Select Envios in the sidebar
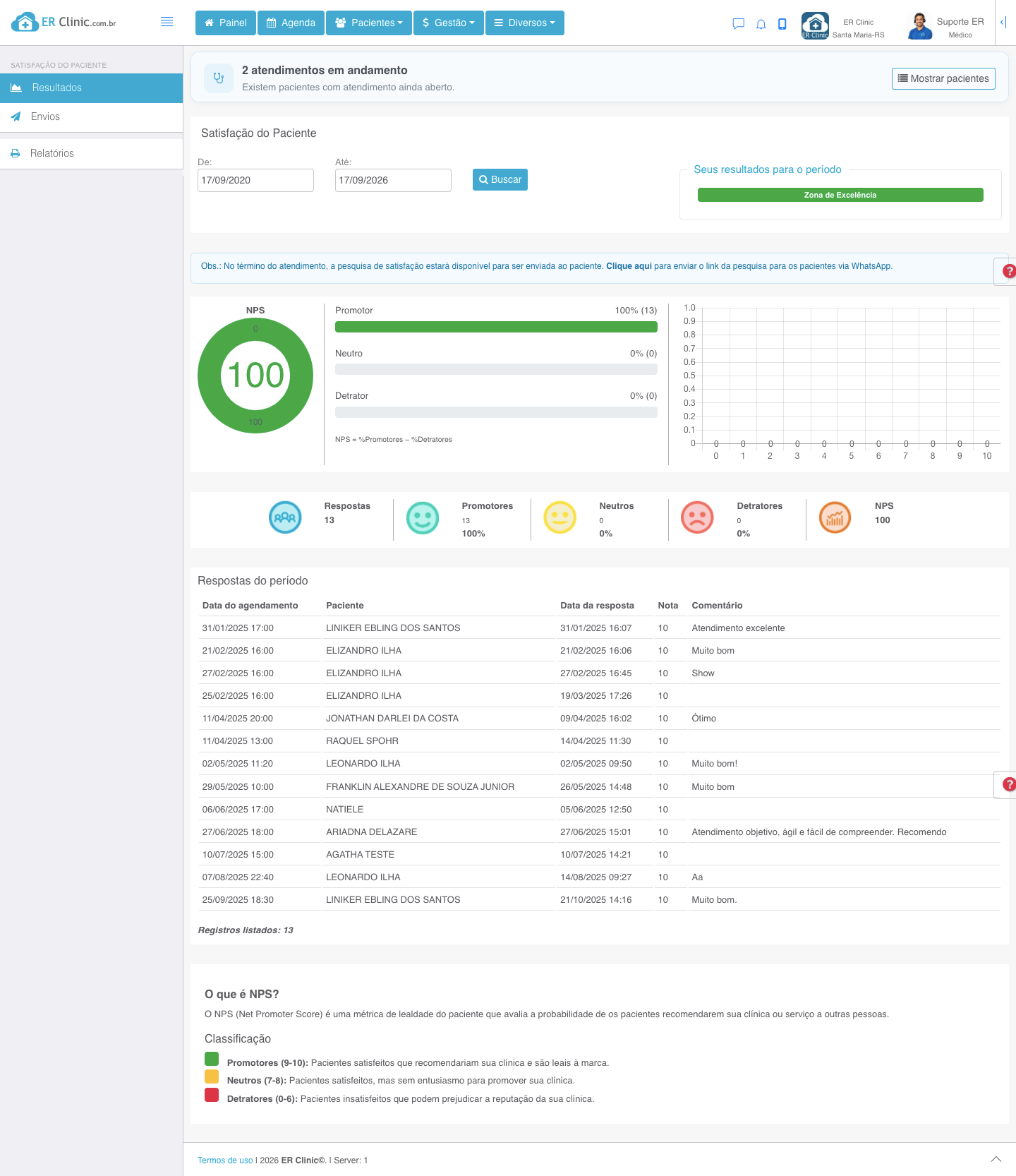The image size is (1016, 1176). coord(92,116)
